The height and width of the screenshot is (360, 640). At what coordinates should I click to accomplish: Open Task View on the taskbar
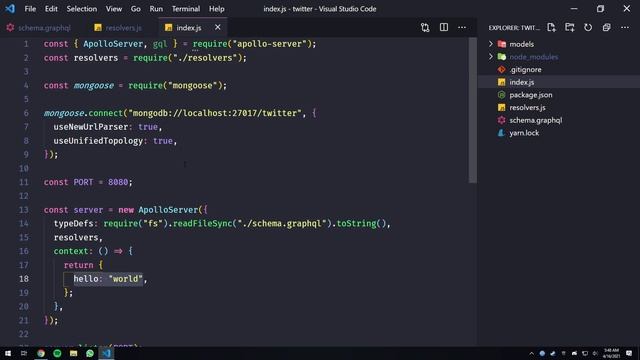point(24,353)
